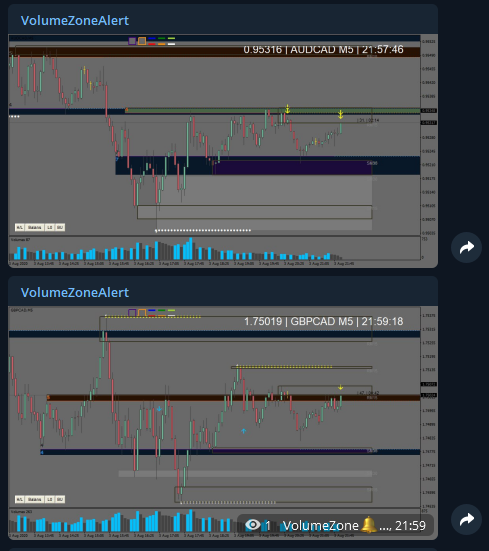Click the '1.75019 | GBPCAD M5 | 21:59:18' caption
The width and height of the screenshot is (489, 551).
pos(323,322)
